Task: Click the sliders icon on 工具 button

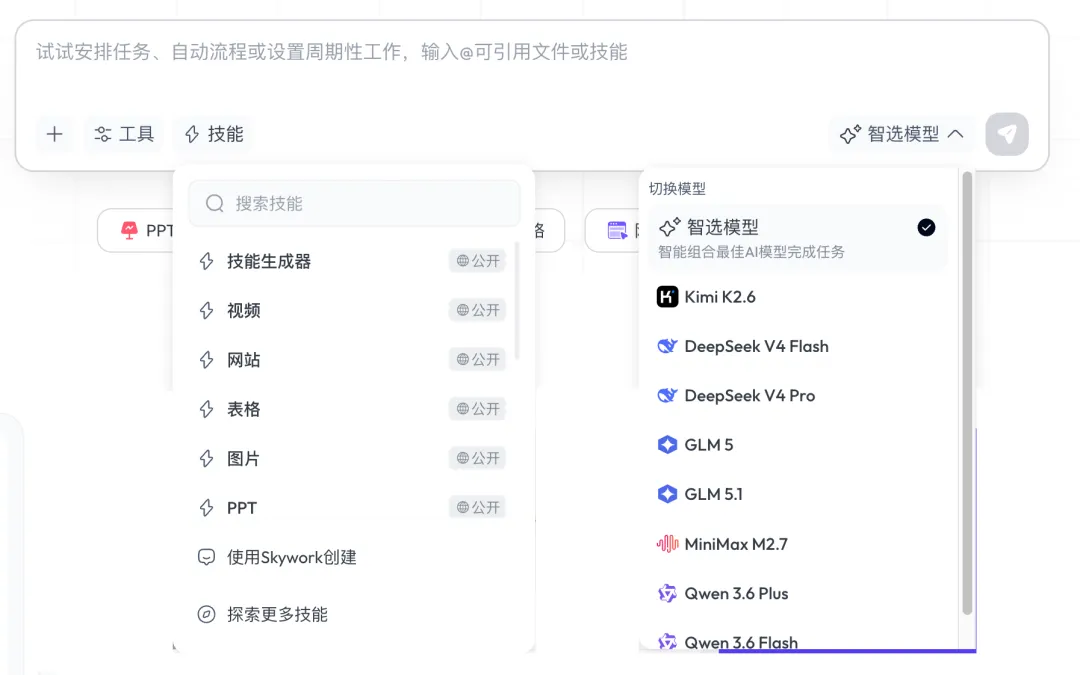Action: 103,134
